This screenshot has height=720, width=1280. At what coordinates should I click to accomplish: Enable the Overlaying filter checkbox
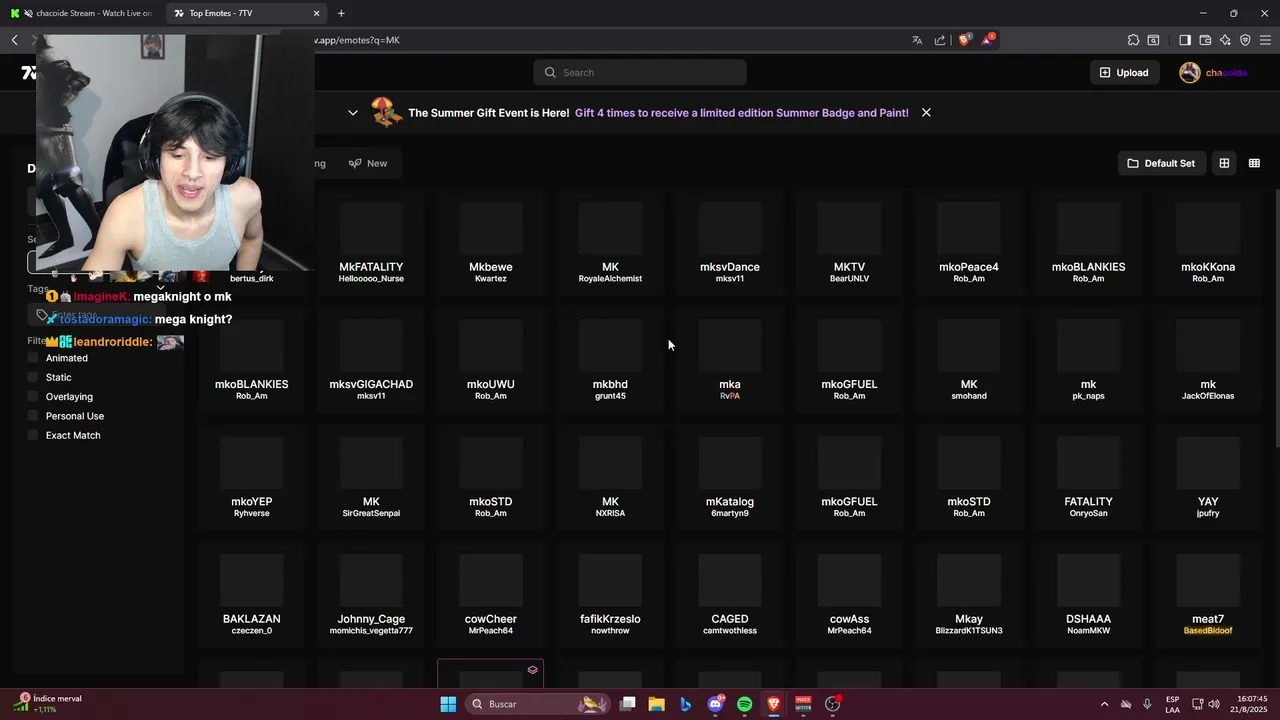[x=33, y=397]
